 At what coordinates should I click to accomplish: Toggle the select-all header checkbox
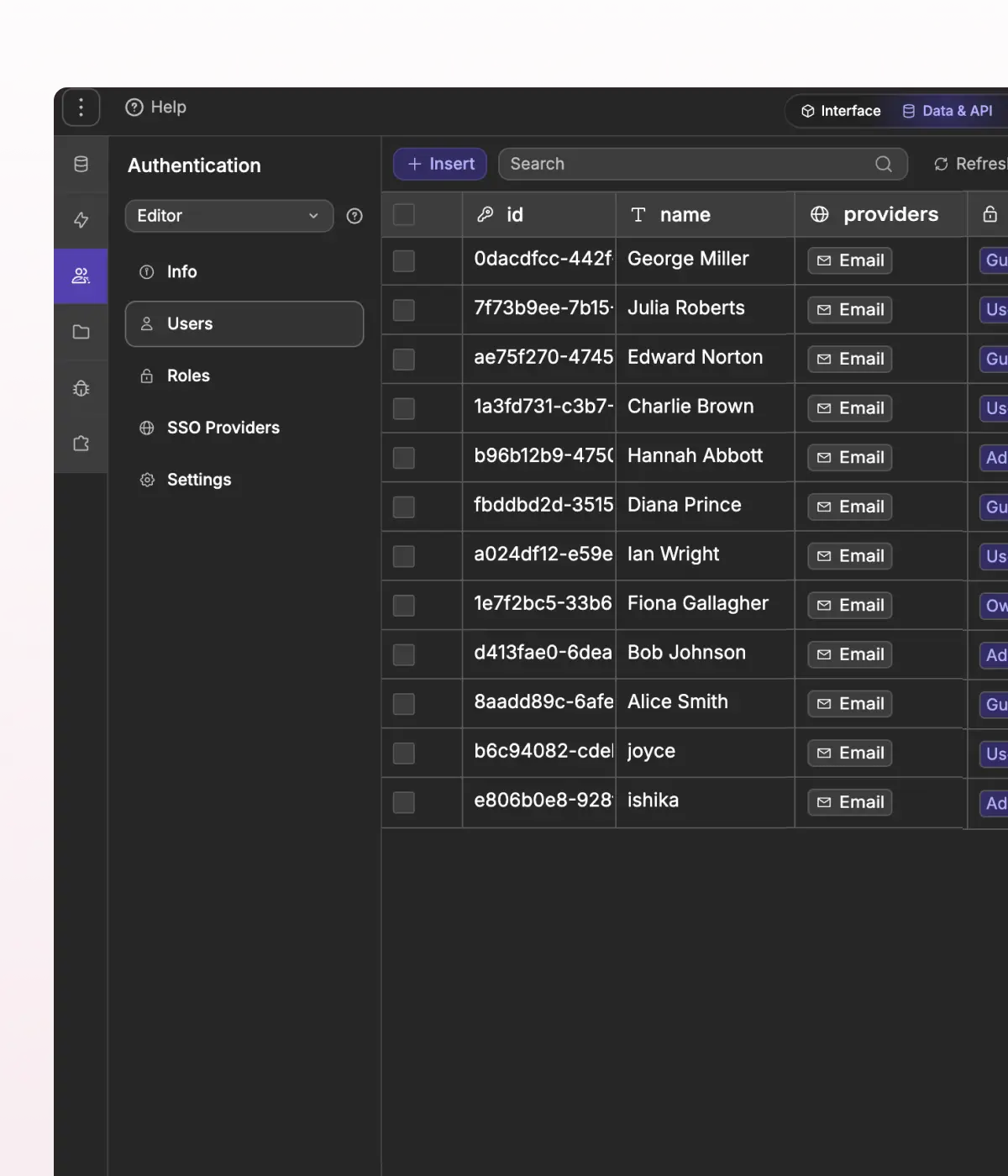(x=404, y=215)
